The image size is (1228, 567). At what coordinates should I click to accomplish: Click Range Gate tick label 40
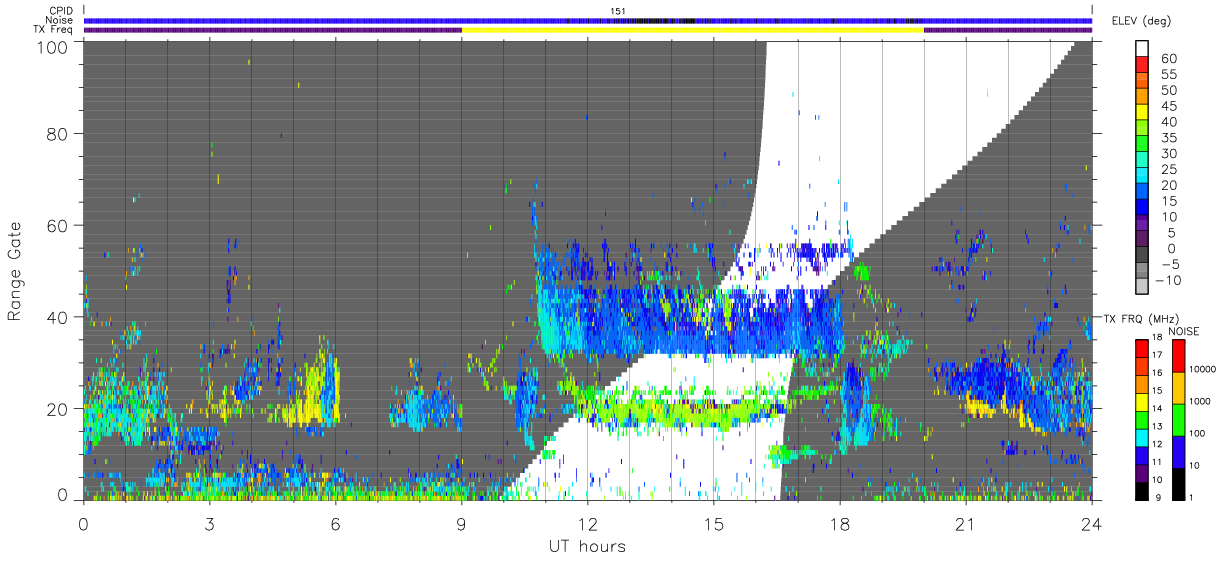tap(57, 317)
